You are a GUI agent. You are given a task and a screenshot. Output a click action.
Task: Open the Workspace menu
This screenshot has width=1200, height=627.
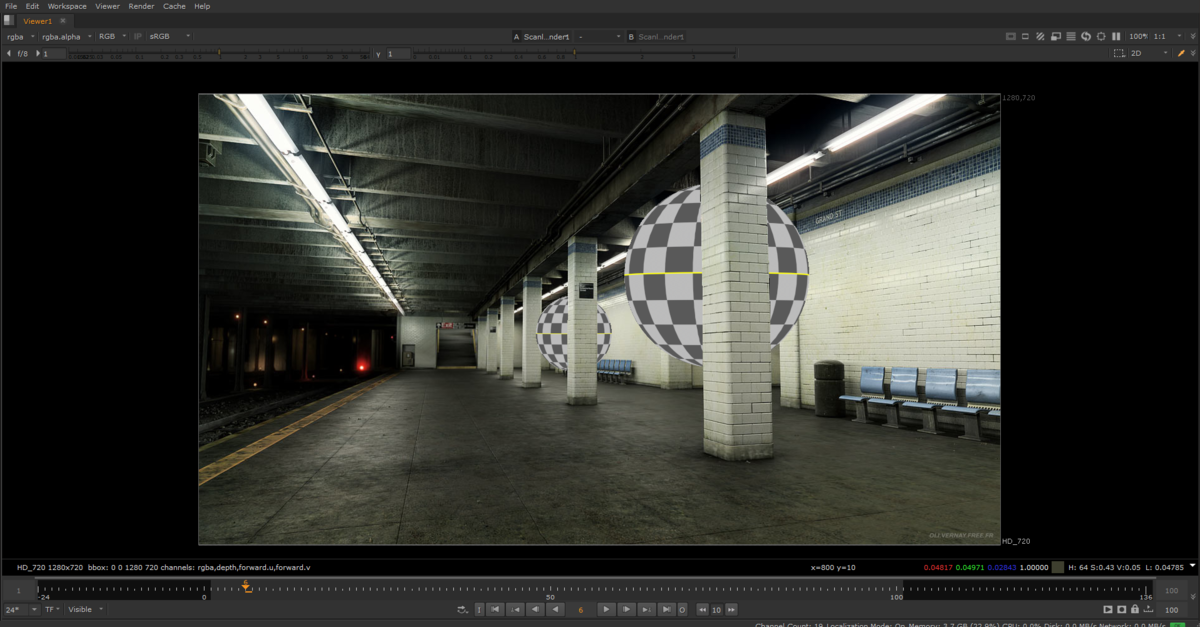click(x=67, y=6)
